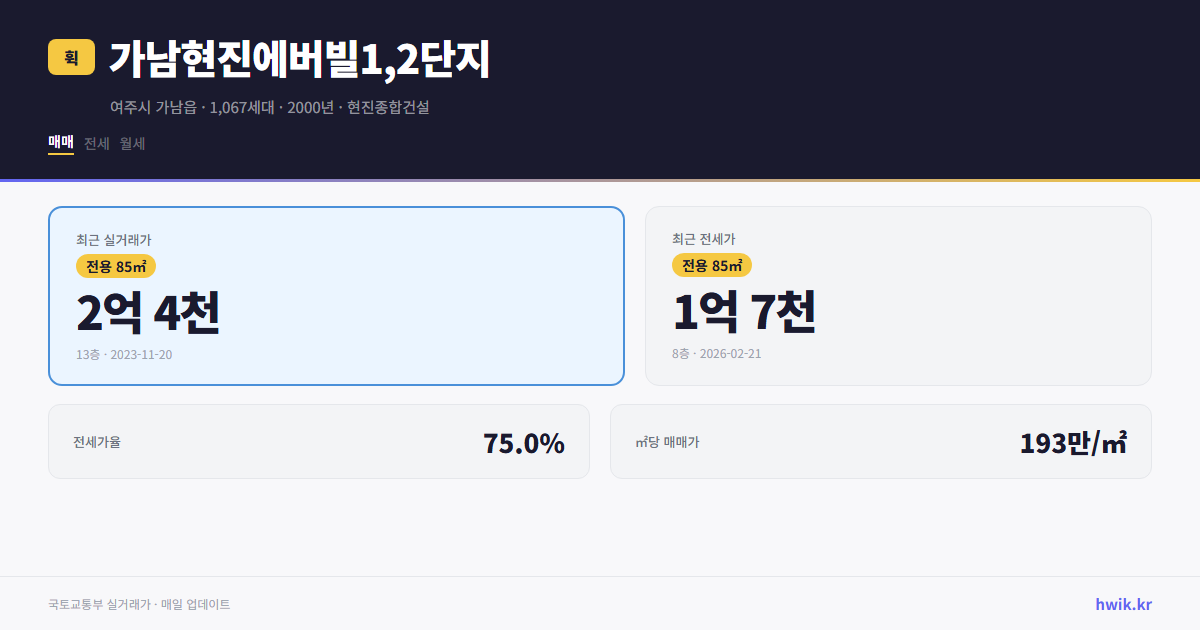Click the 전용 85㎡ badge on sale price card
1200x630 pixels.
pyautogui.click(x=113, y=266)
